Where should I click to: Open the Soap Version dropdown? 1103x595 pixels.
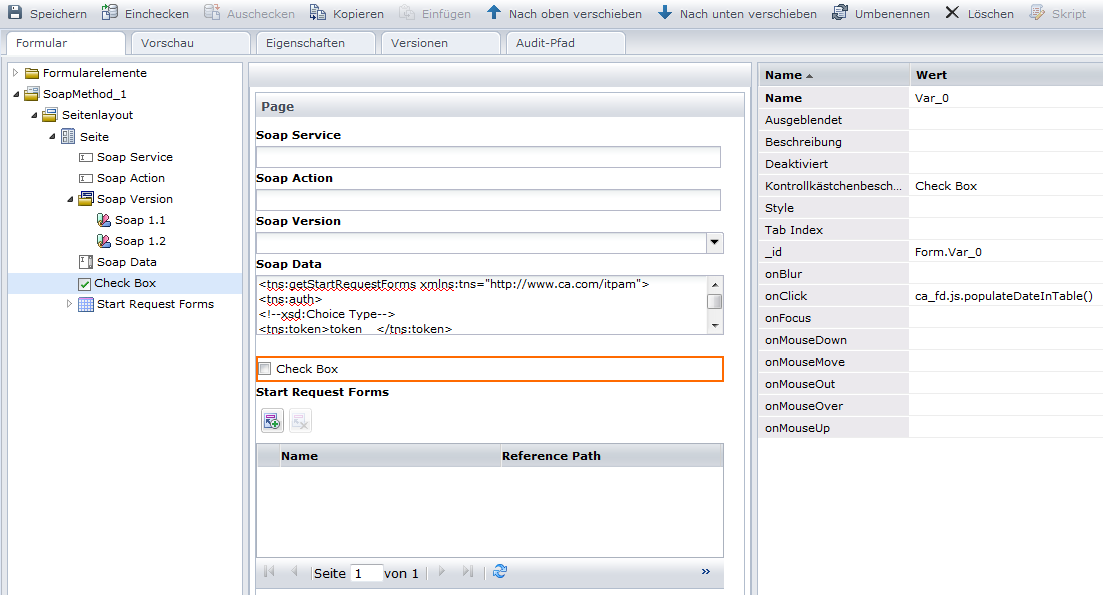(x=714, y=243)
